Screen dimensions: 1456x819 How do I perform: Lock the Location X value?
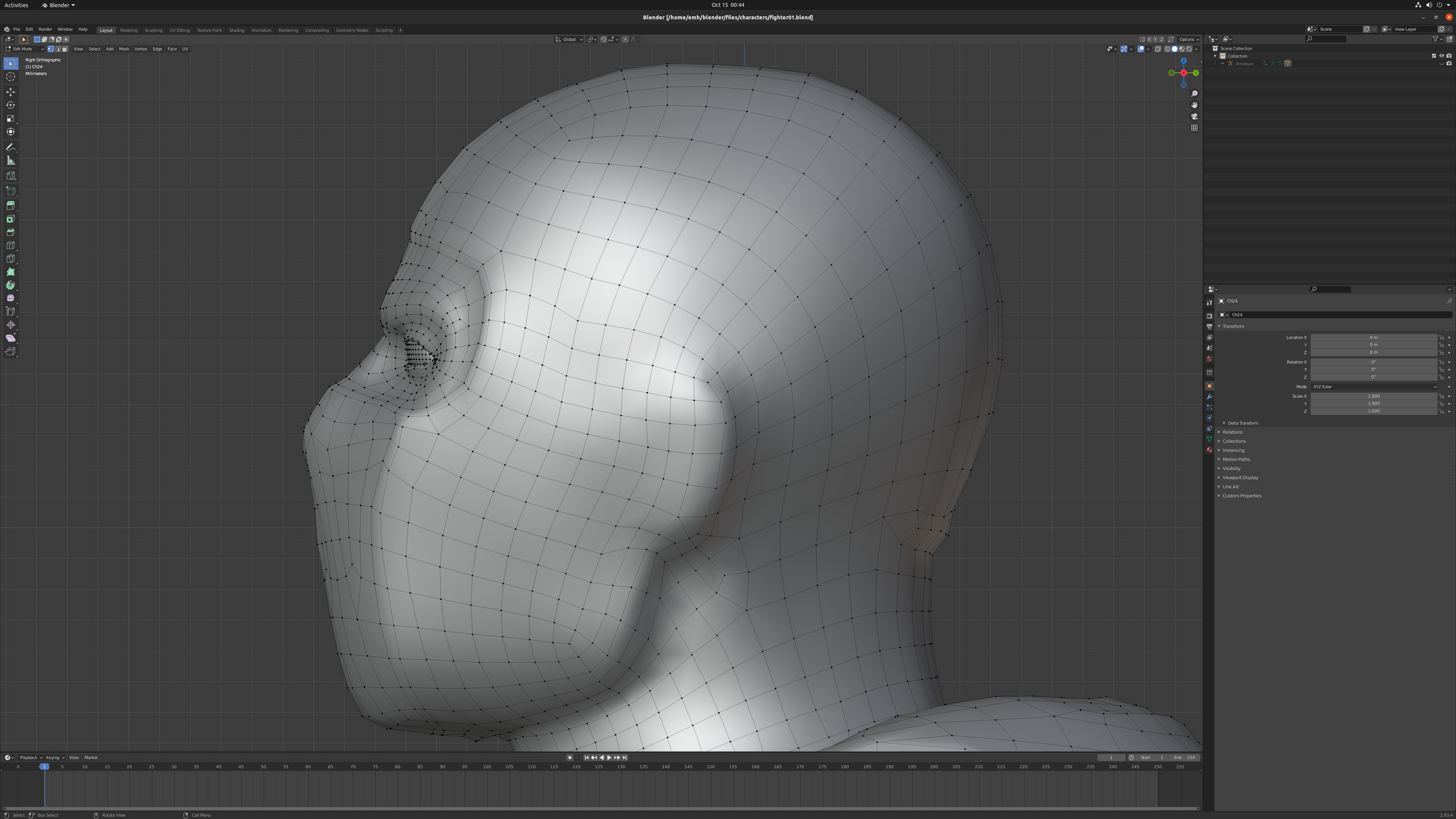pyautogui.click(x=1441, y=337)
